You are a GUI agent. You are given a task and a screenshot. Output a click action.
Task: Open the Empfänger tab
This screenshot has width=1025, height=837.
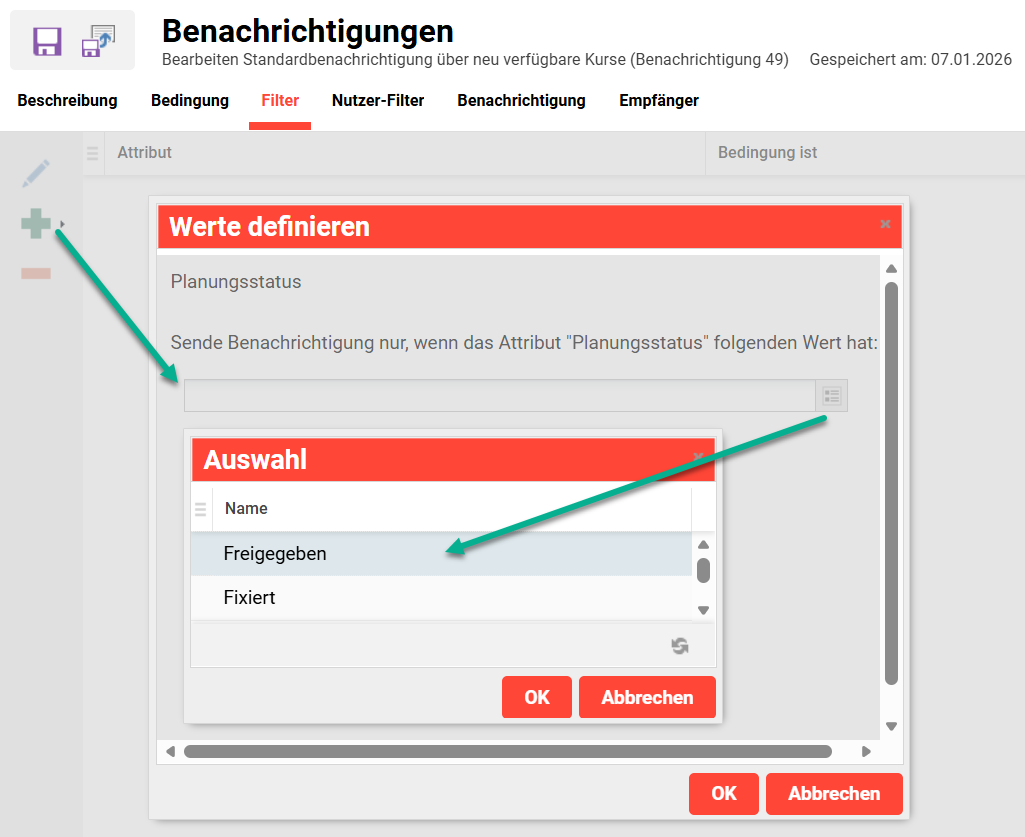point(658,100)
